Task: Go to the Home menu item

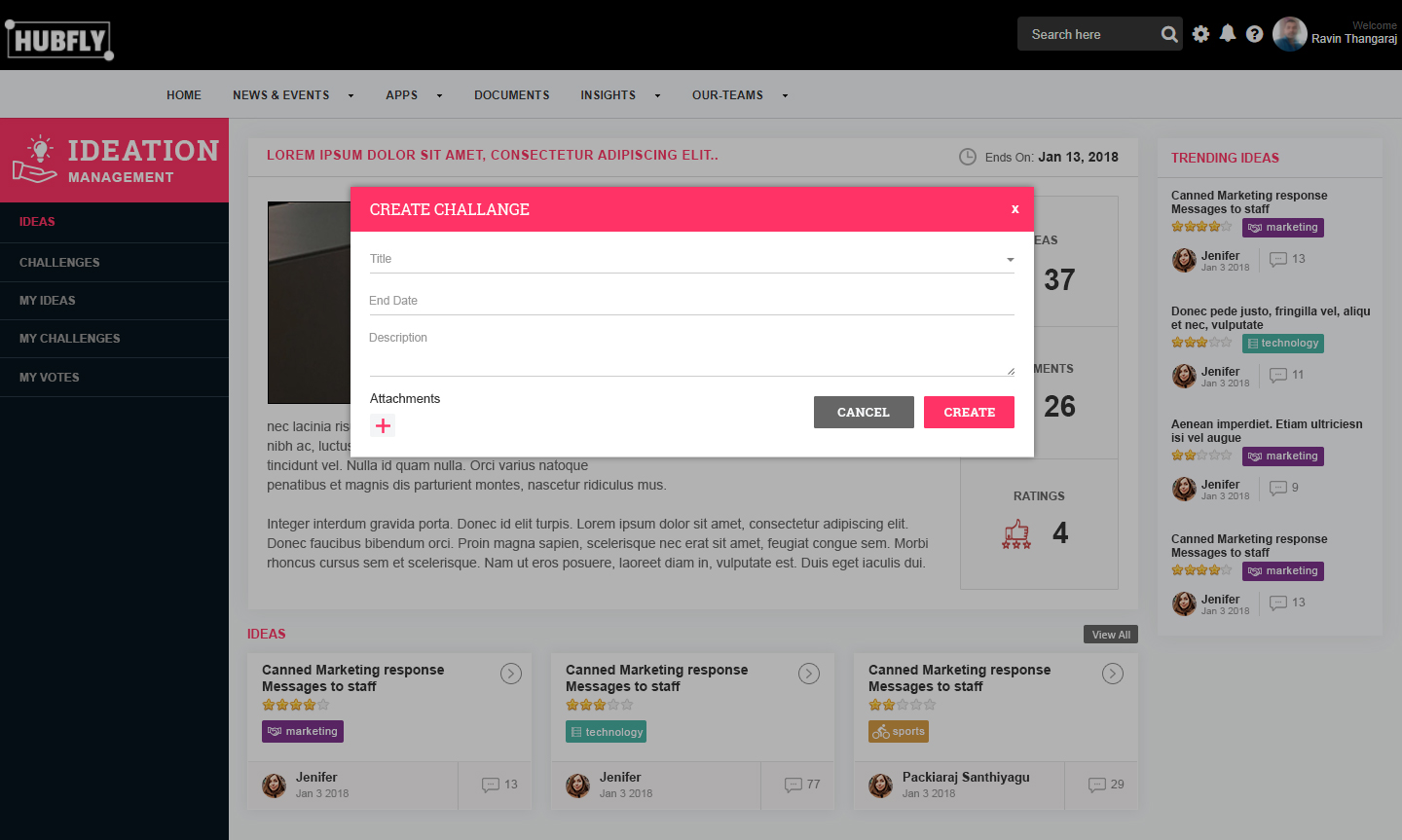Action: tap(184, 95)
